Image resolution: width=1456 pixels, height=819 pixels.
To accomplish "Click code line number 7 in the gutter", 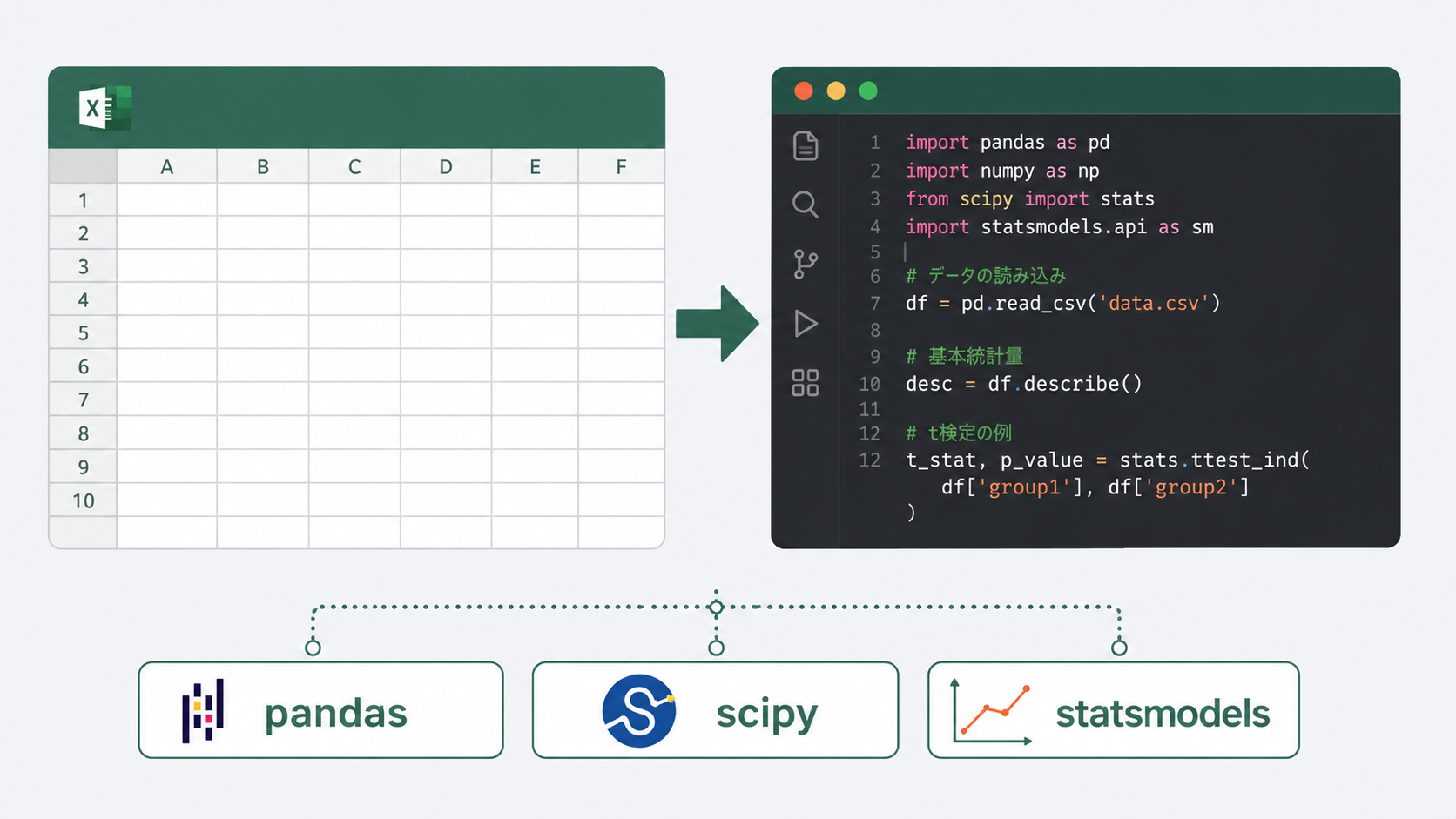I will (x=875, y=304).
